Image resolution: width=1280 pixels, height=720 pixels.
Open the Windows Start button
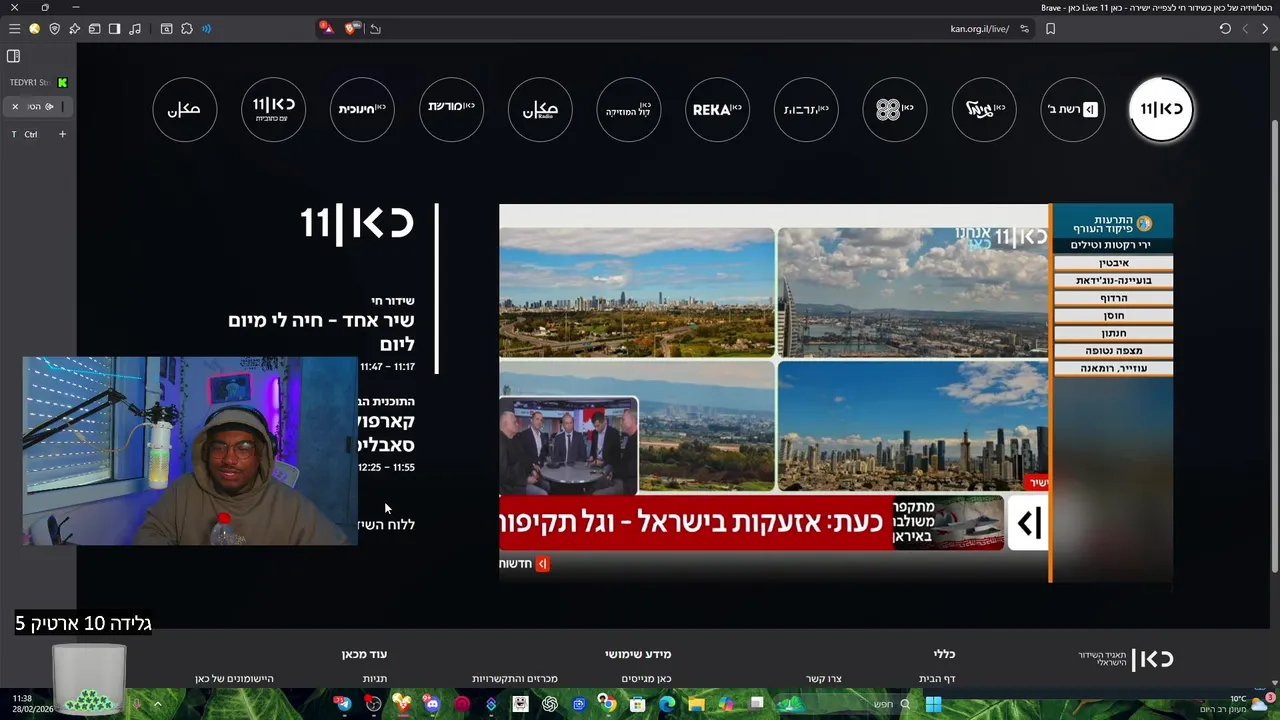point(933,704)
